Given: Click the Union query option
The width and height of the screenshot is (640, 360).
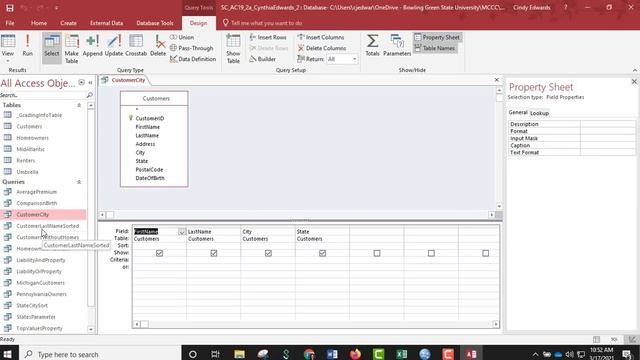Looking at the screenshot, I should coord(182,37).
